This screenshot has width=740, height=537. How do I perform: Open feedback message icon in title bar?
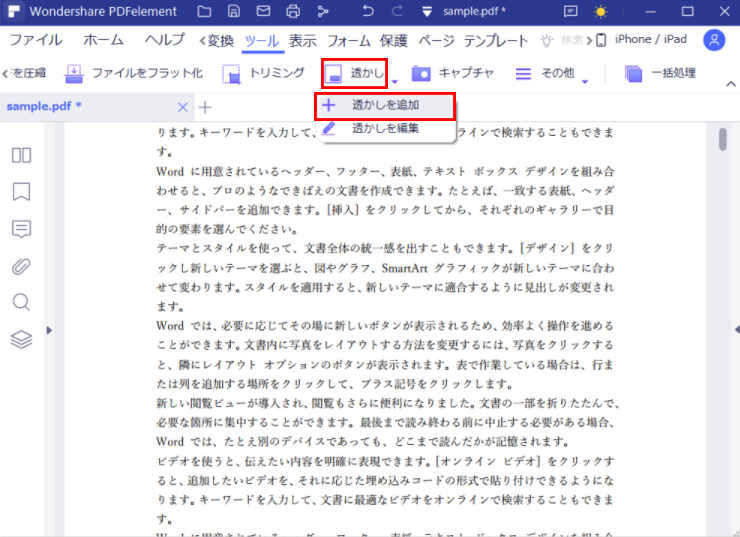click(571, 11)
